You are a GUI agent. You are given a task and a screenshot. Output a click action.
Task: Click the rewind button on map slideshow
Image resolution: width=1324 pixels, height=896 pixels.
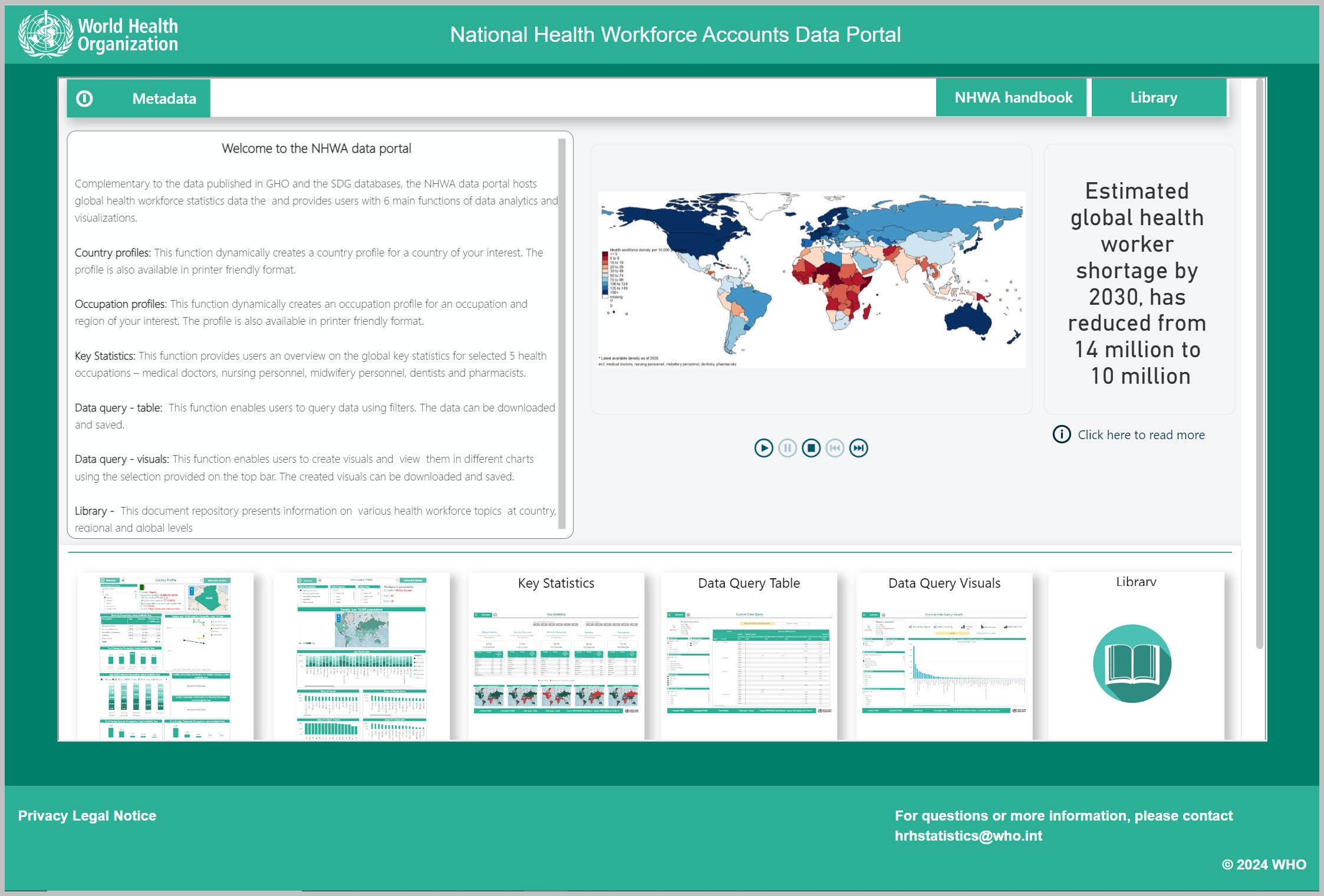836,448
